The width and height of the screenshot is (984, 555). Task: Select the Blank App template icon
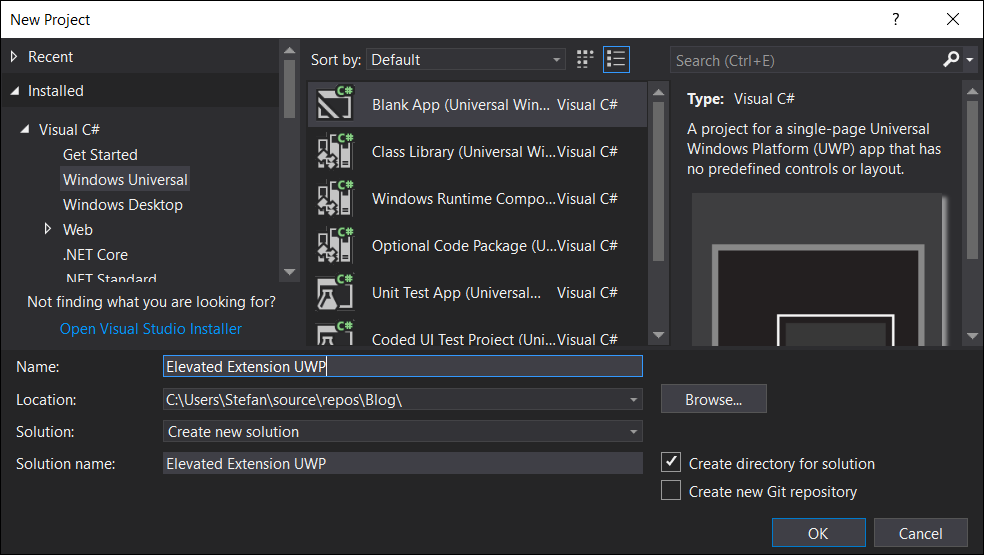pos(335,104)
